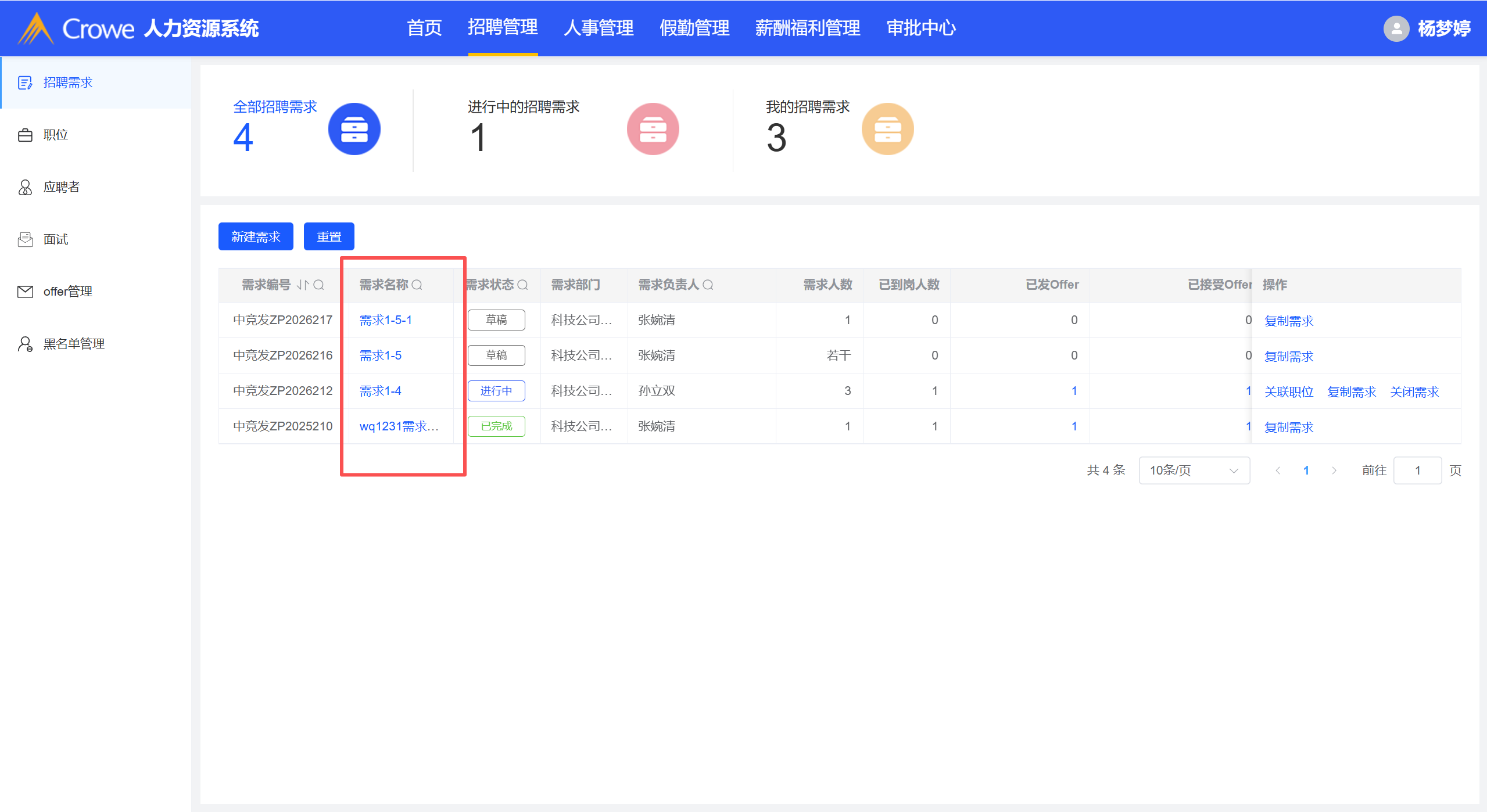
Task: Click the search icon beside 需求编号 header
Action: [x=318, y=285]
